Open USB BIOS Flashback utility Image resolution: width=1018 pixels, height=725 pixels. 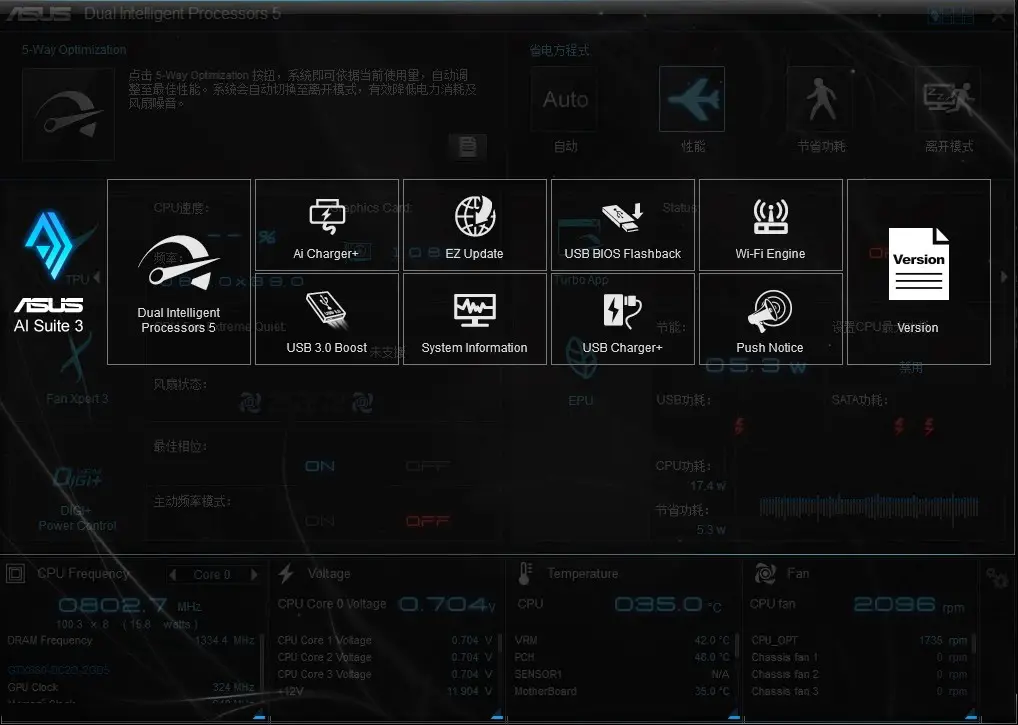pos(623,225)
